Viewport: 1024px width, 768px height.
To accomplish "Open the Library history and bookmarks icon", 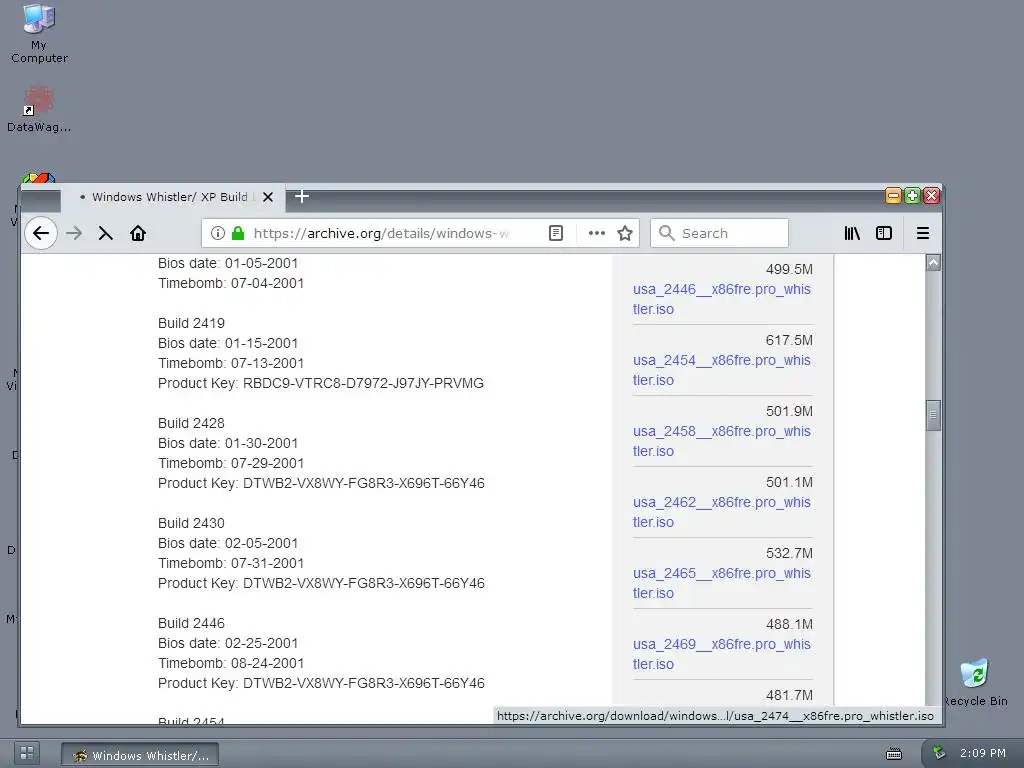I will tap(852, 233).
